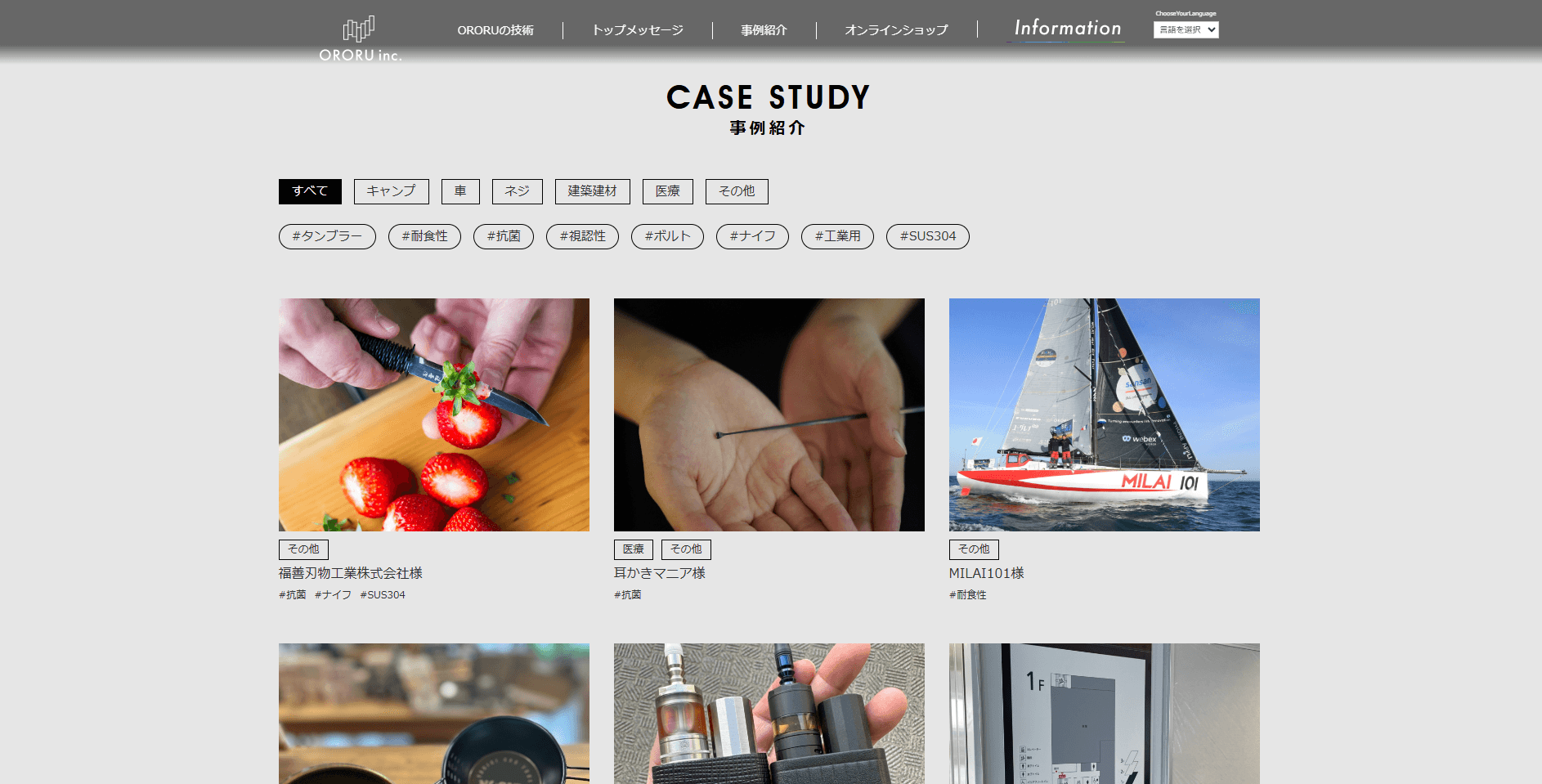Select the すべて category filter
The image size is (1542, 784).
click(x=310, y=191)
